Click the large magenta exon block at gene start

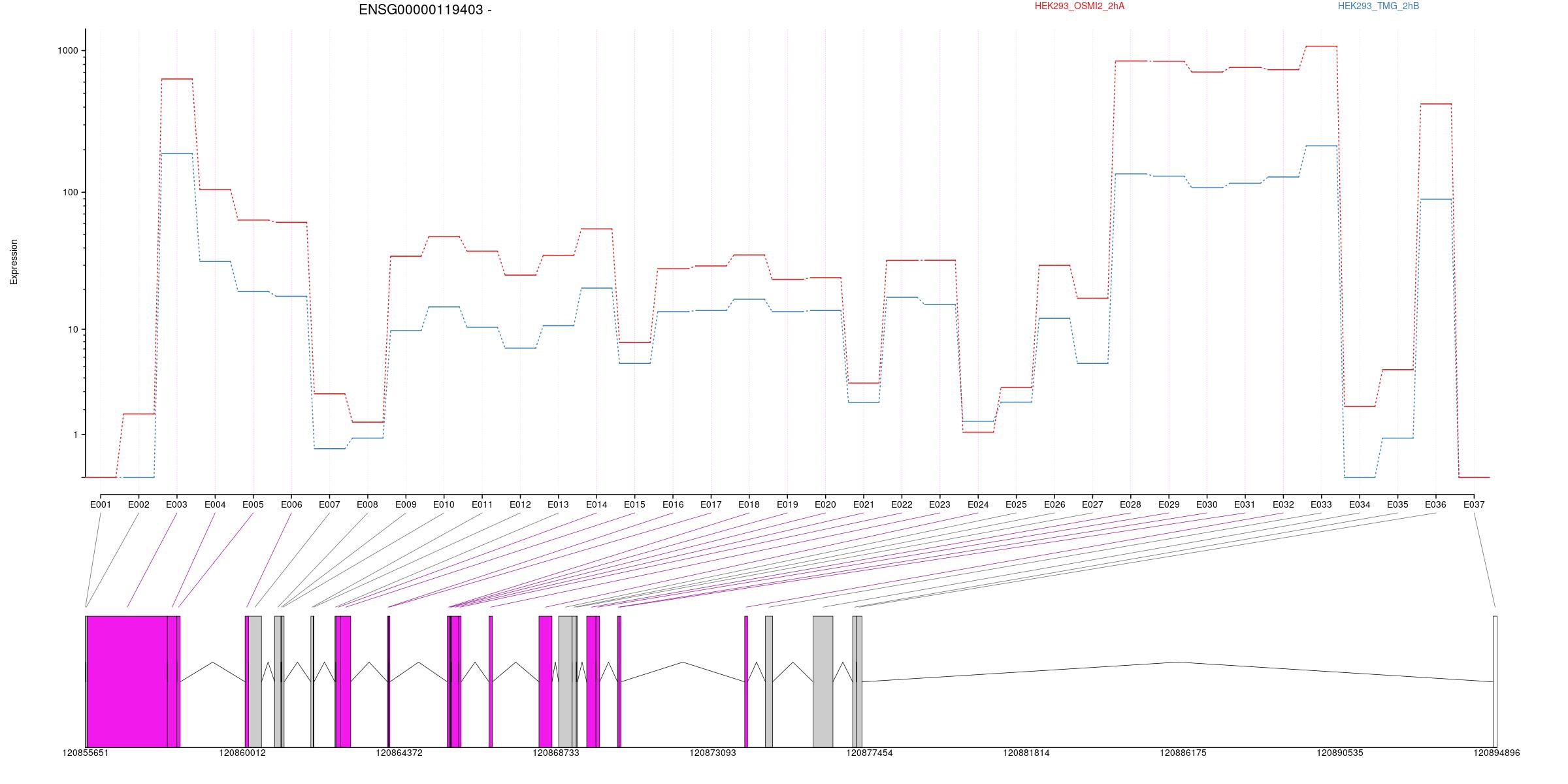[x=127, y=681]
